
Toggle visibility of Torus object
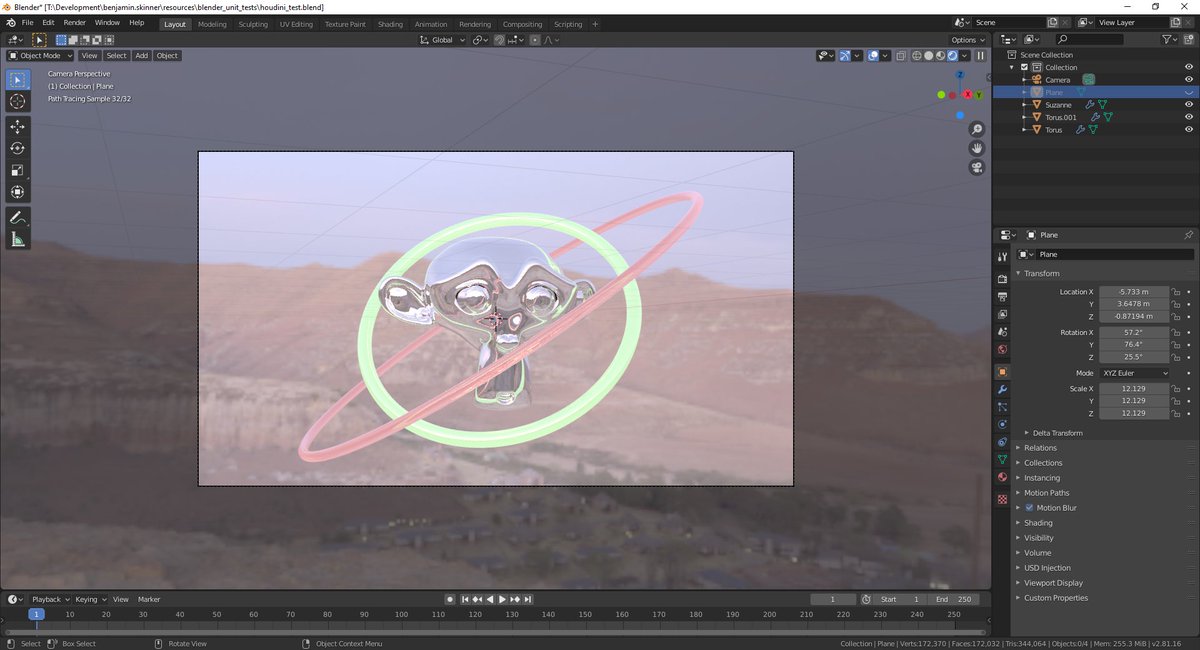click(1189, 129)
